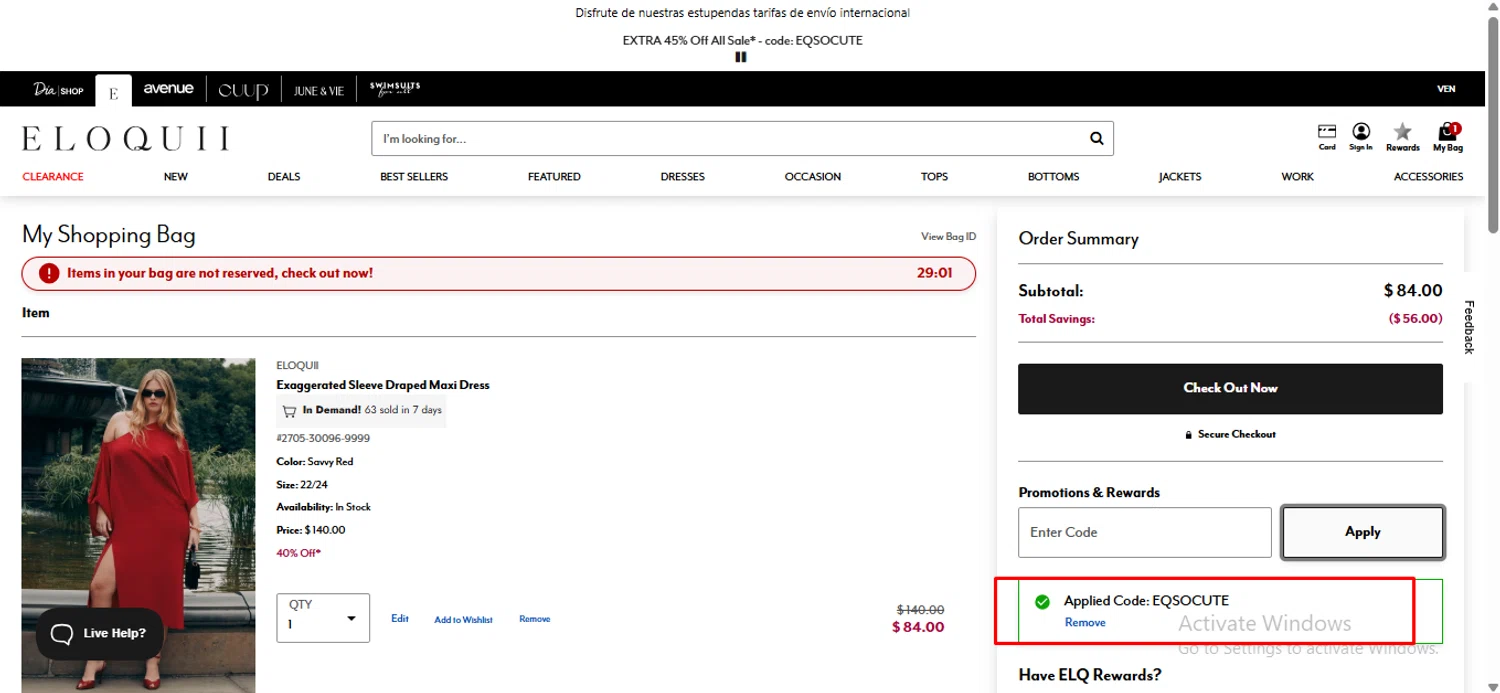The image size is (1500, 693).
Task: Open the CLEARANCE menu
Action: click(53, 177)
